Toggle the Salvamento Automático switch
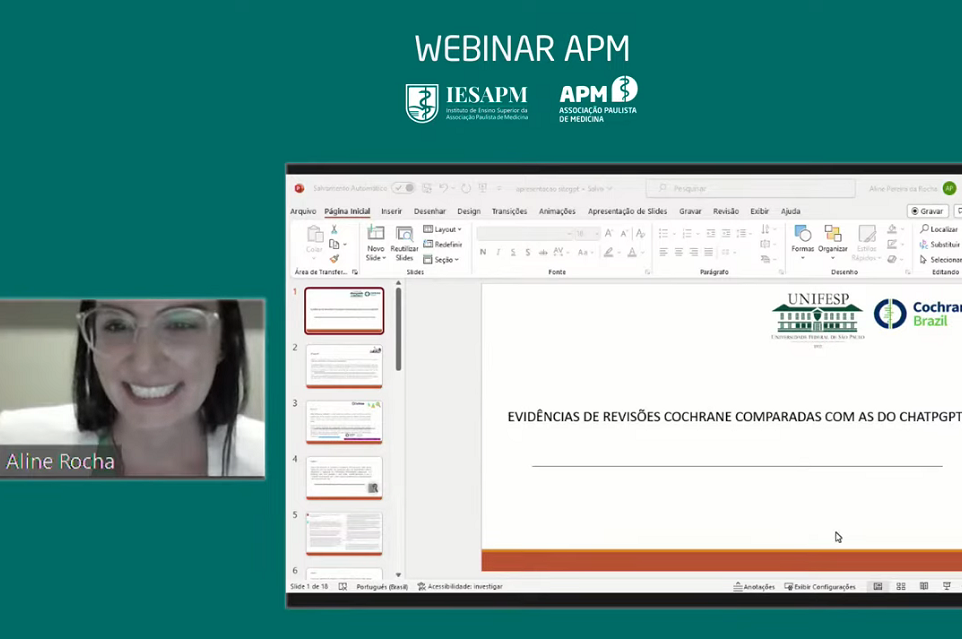962x639 pixels. (403, 188)
